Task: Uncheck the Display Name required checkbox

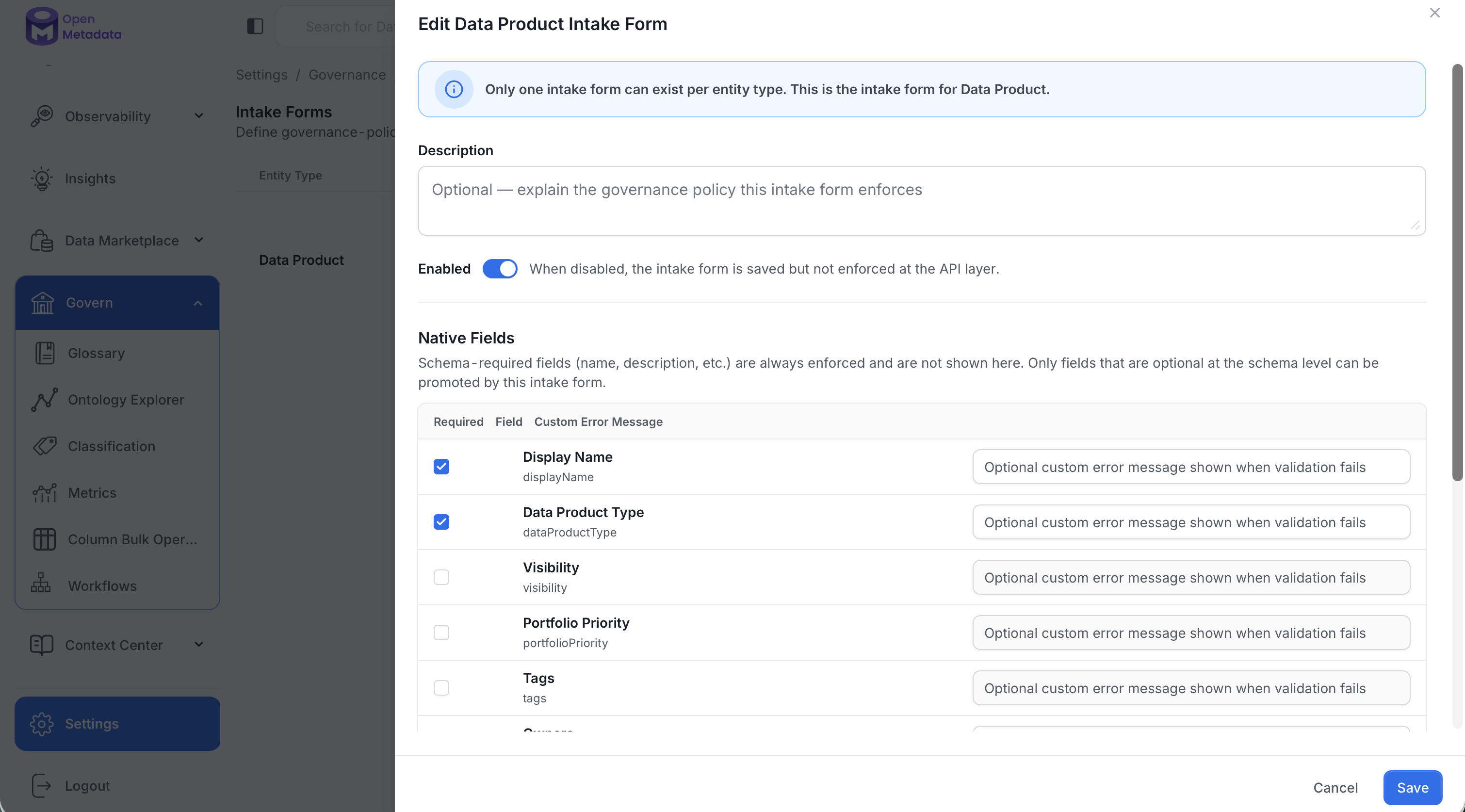Action: 441,467
